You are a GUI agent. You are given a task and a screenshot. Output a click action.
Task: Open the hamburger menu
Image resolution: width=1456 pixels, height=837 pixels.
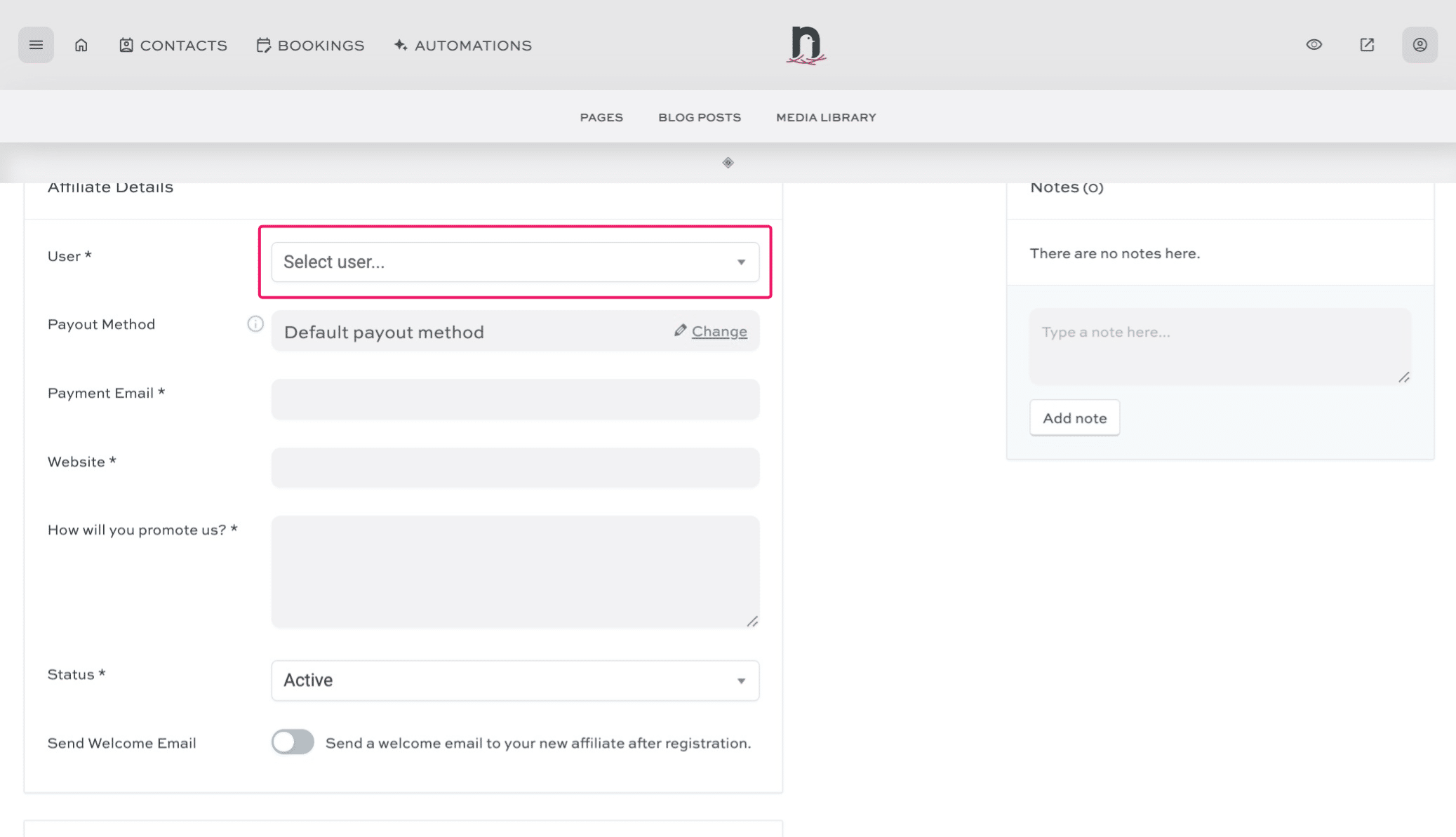[36, 44]
